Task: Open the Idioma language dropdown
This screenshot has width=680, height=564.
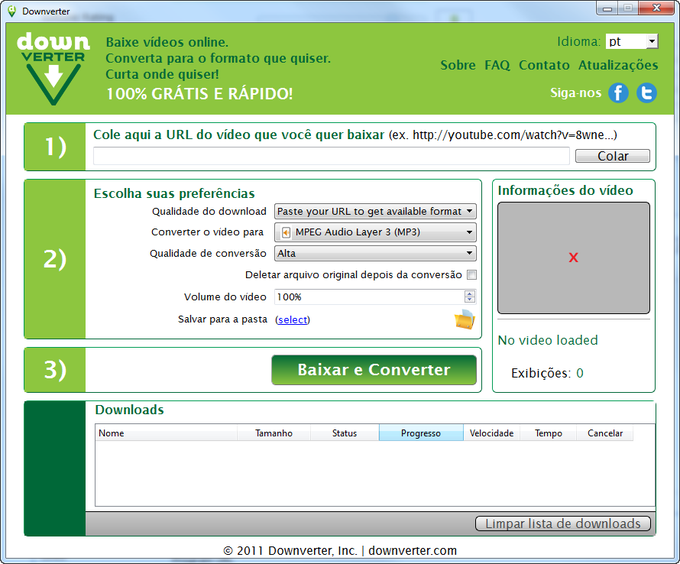Action: (x=632, y=42)
